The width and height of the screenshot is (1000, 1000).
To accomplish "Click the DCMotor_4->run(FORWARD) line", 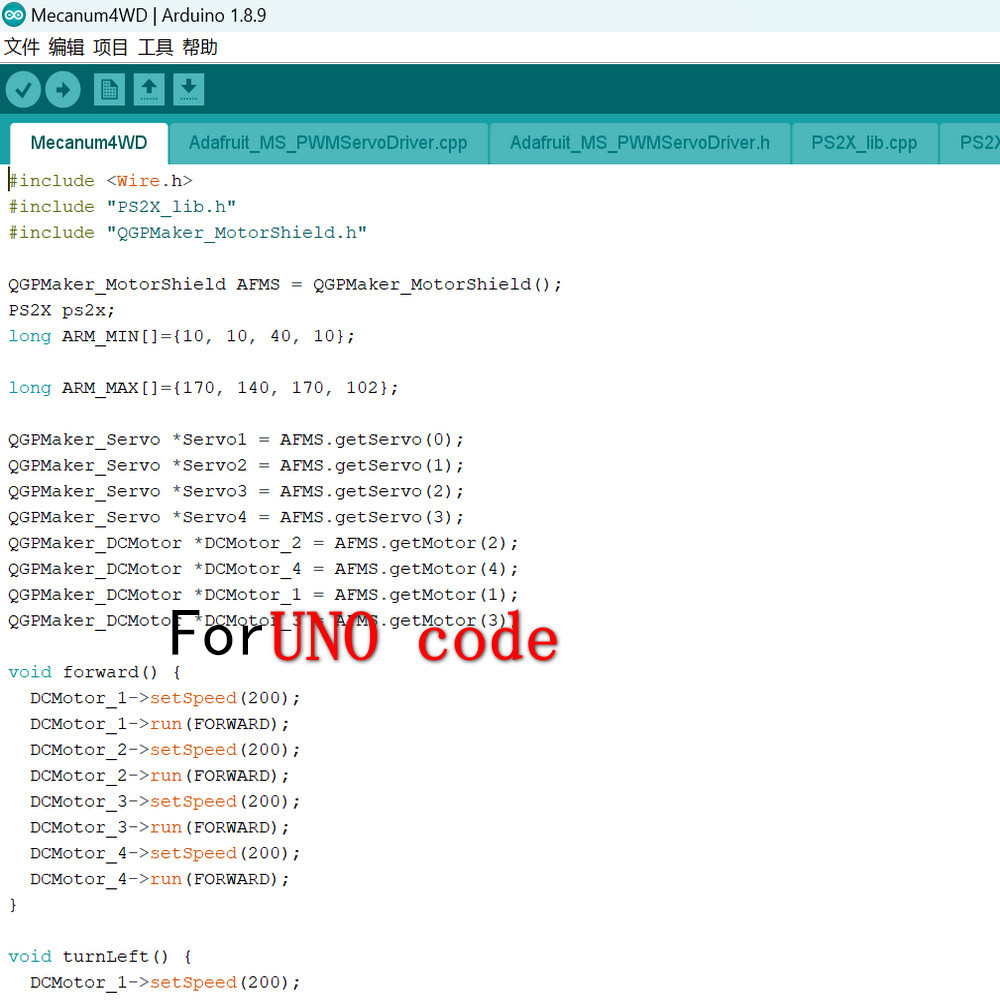I will coord(159,879).
